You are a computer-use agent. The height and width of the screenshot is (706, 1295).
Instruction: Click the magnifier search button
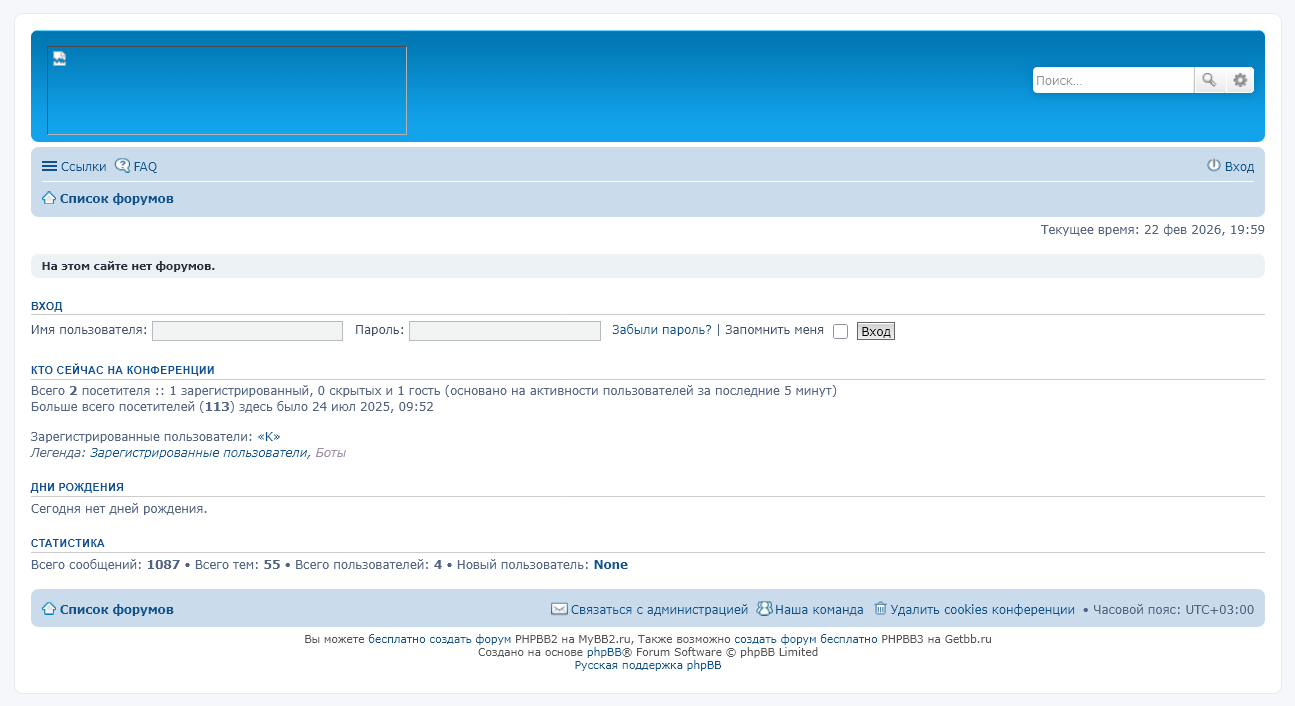[x=1209, y=80]
